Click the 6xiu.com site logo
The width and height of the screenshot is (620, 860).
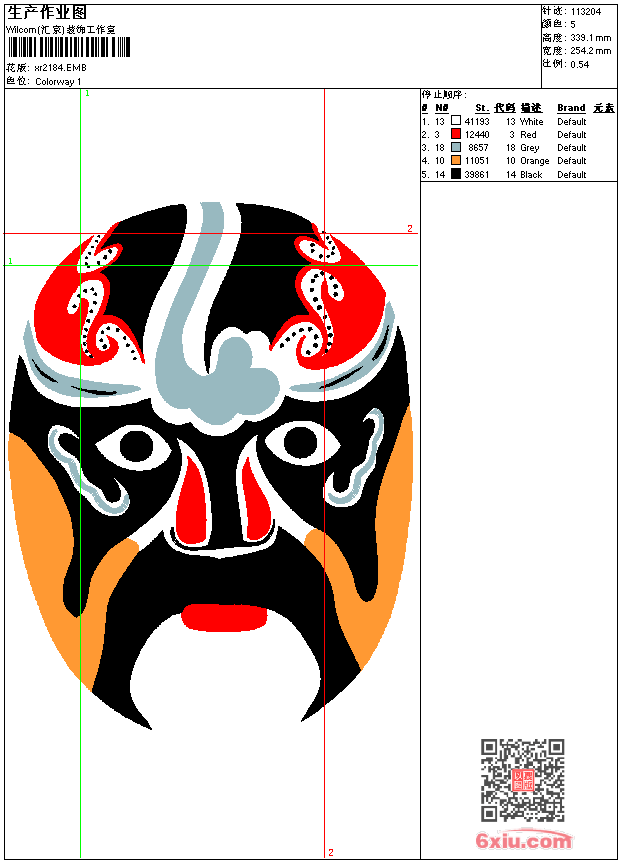tap(523, 840)
